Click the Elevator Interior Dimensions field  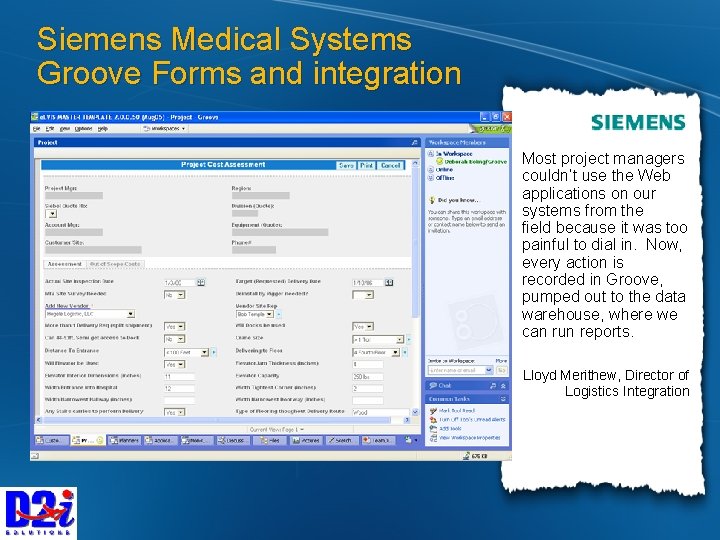(180, 377)
